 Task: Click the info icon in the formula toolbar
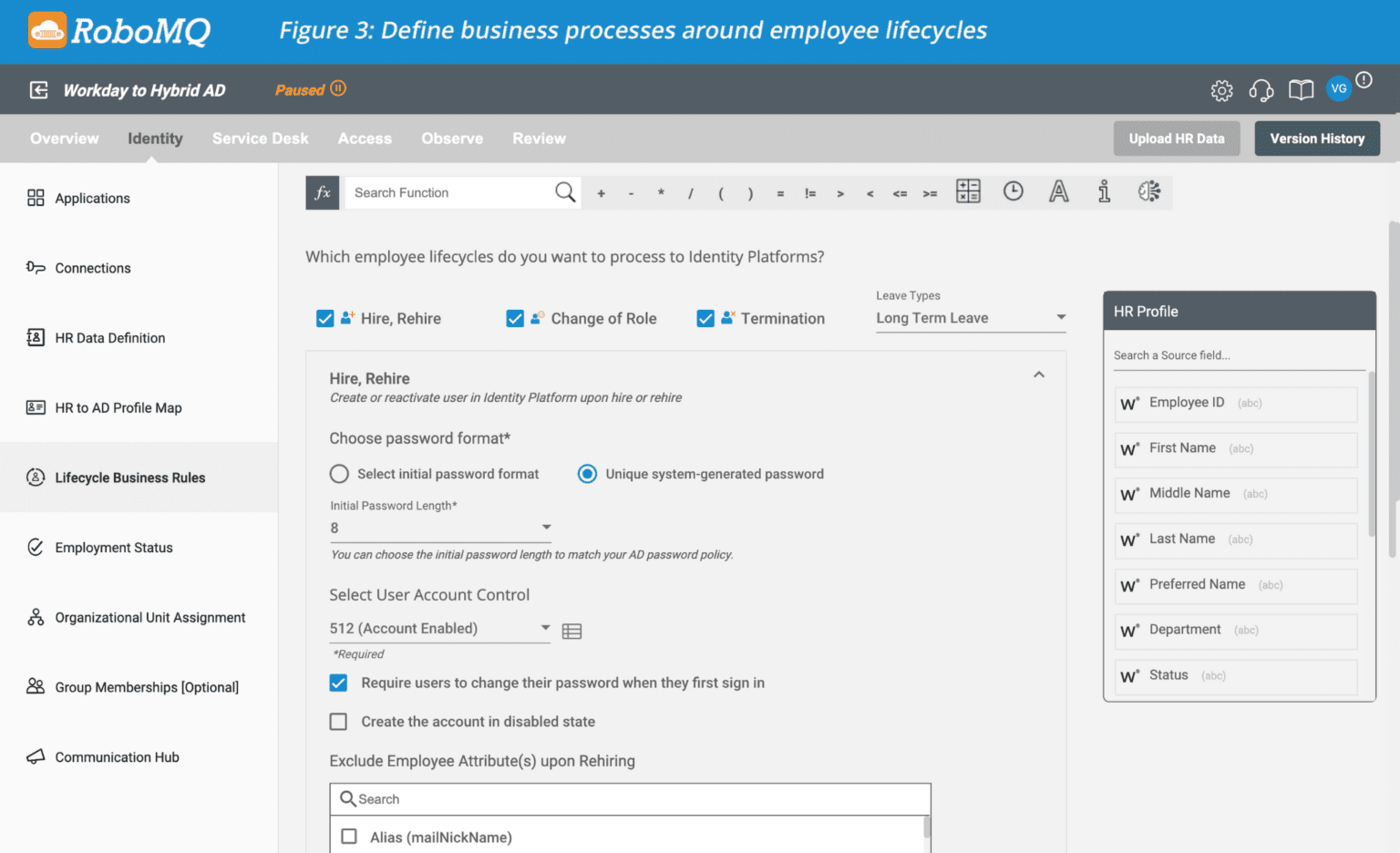click(x=1104, y=191)
